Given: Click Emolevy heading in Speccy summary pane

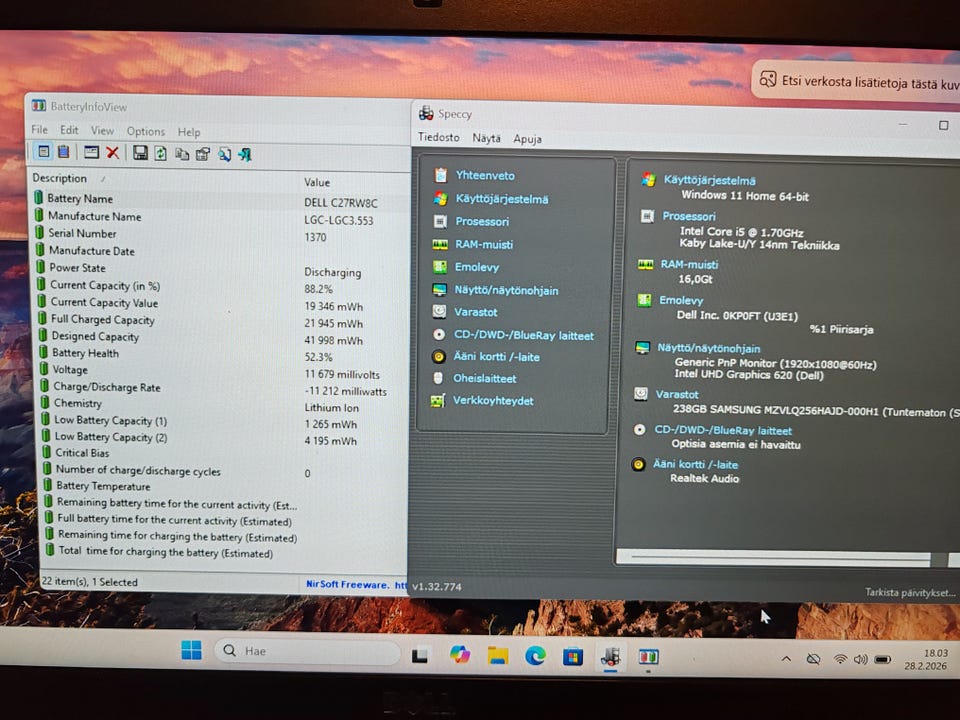Looking at the screenshot, I should pos(681,301).
